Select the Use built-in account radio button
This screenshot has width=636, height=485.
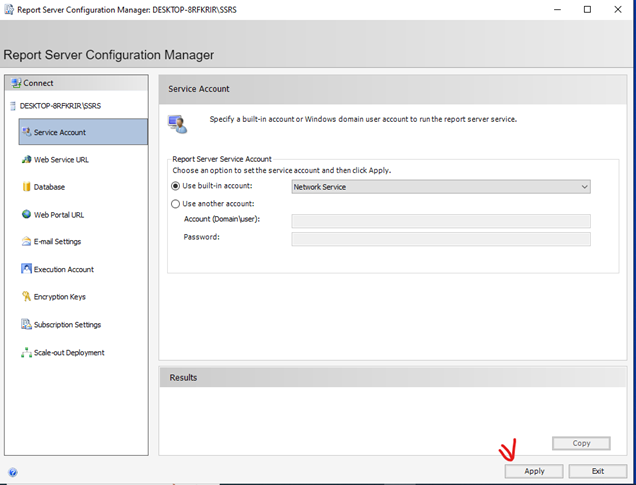(175, 186)
